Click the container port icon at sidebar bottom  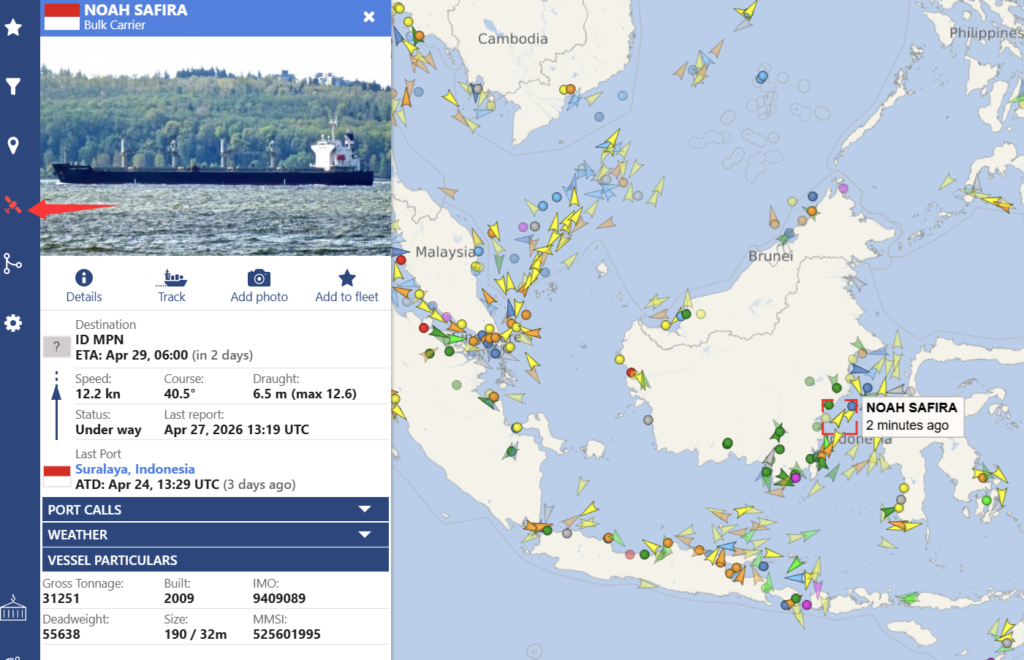[x=13, y=607]
